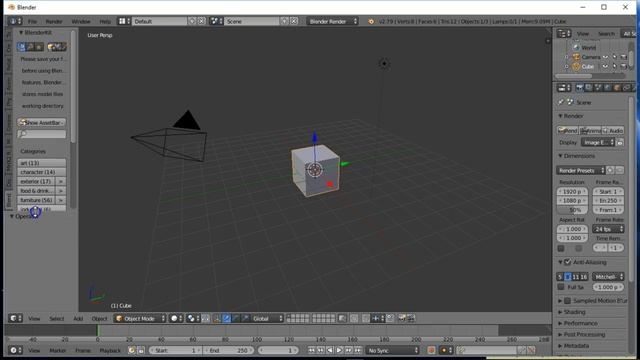Open the Object Mode dropdown
Screen dimensions: 640x360
coord(140,318)
